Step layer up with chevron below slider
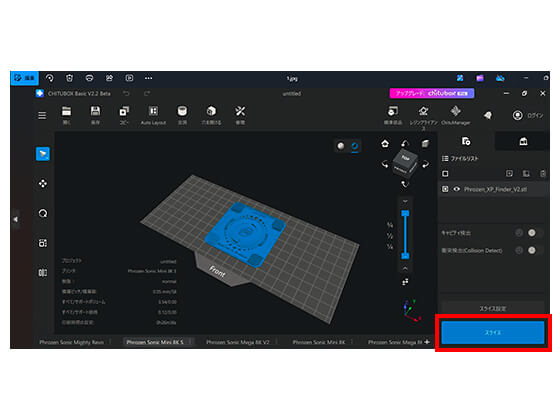The width and height of the screenshot is (560, 420). (x=405, y=268)
